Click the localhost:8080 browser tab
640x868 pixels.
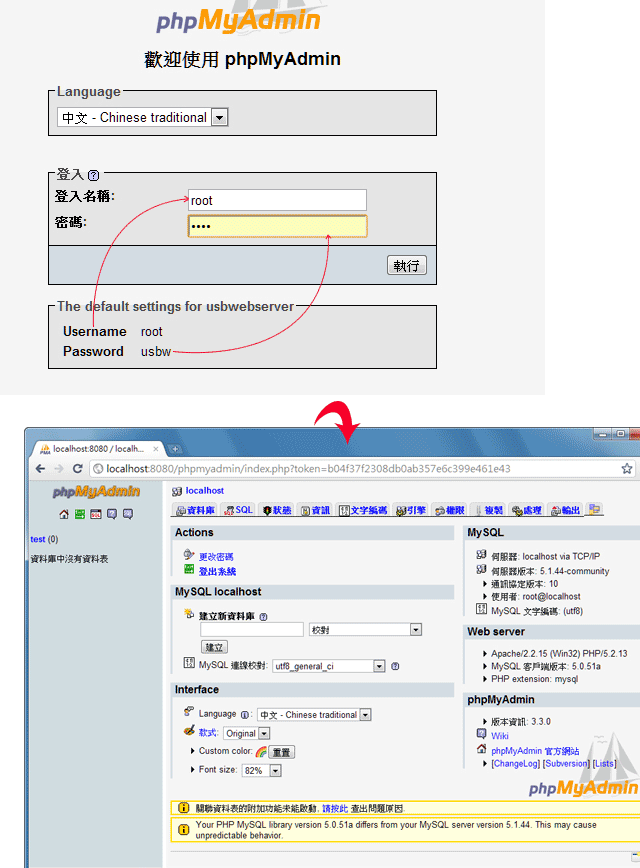(x=99, y=449)
